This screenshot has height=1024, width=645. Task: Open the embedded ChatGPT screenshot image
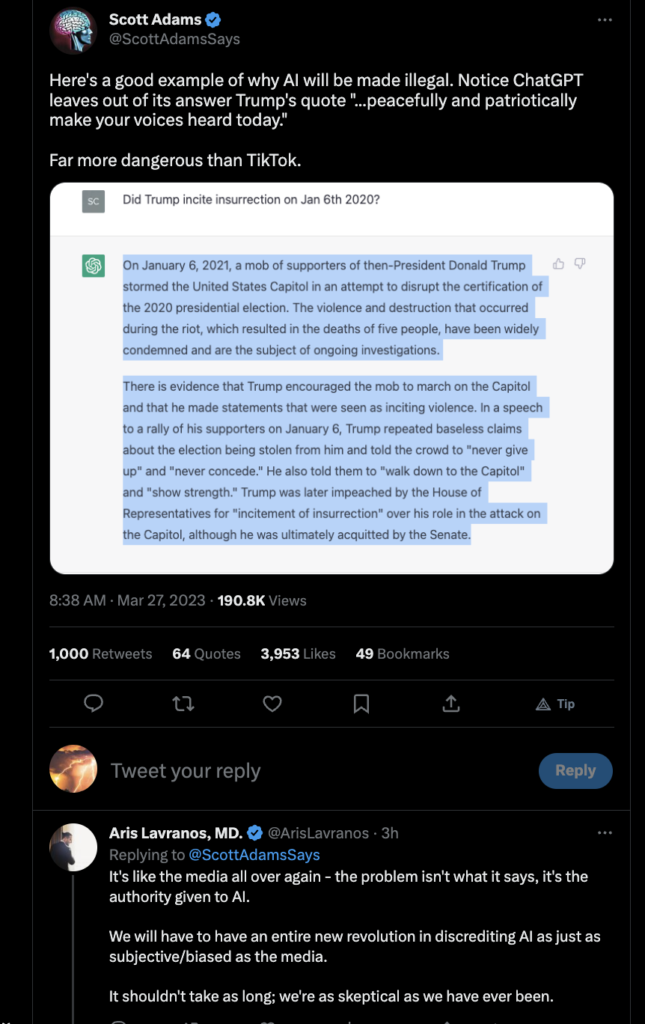tap(332, 378)
